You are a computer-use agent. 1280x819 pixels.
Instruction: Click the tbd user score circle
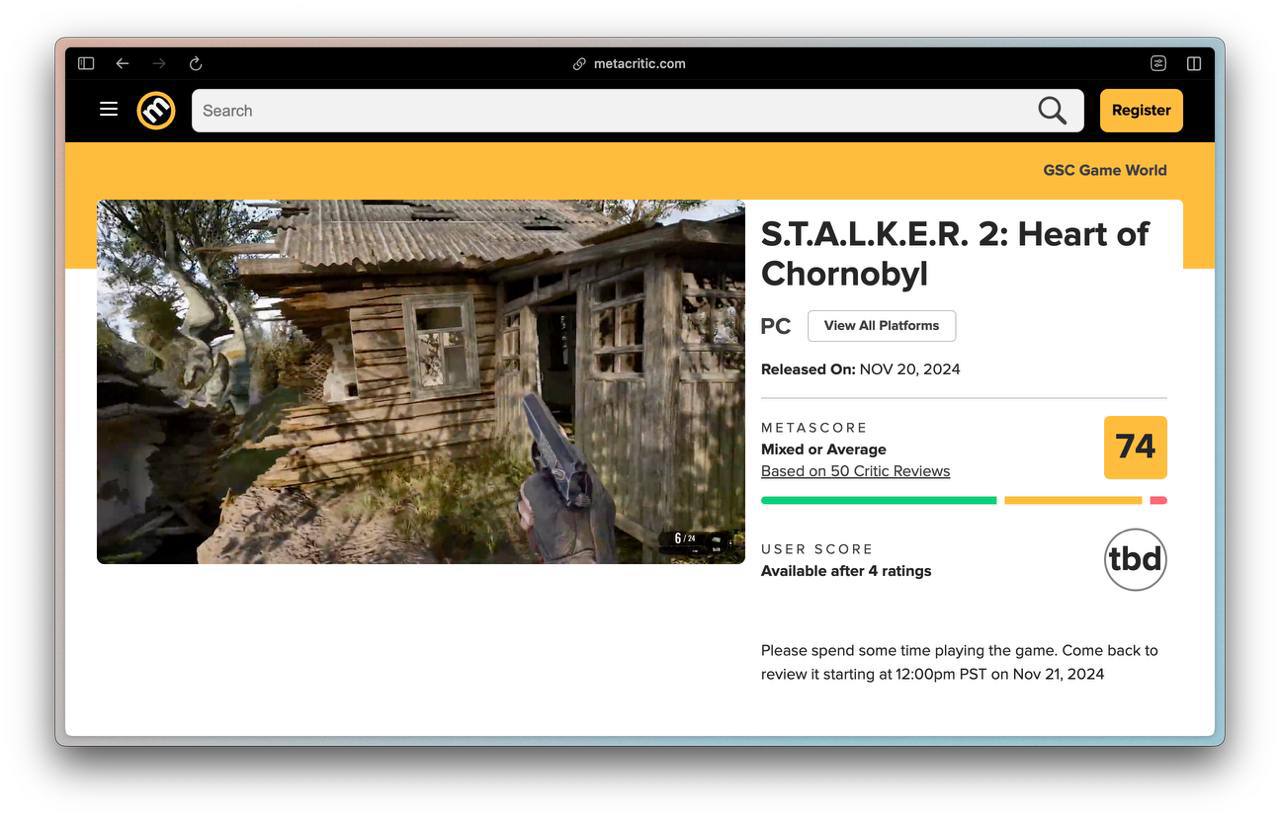click(1135, 559)
